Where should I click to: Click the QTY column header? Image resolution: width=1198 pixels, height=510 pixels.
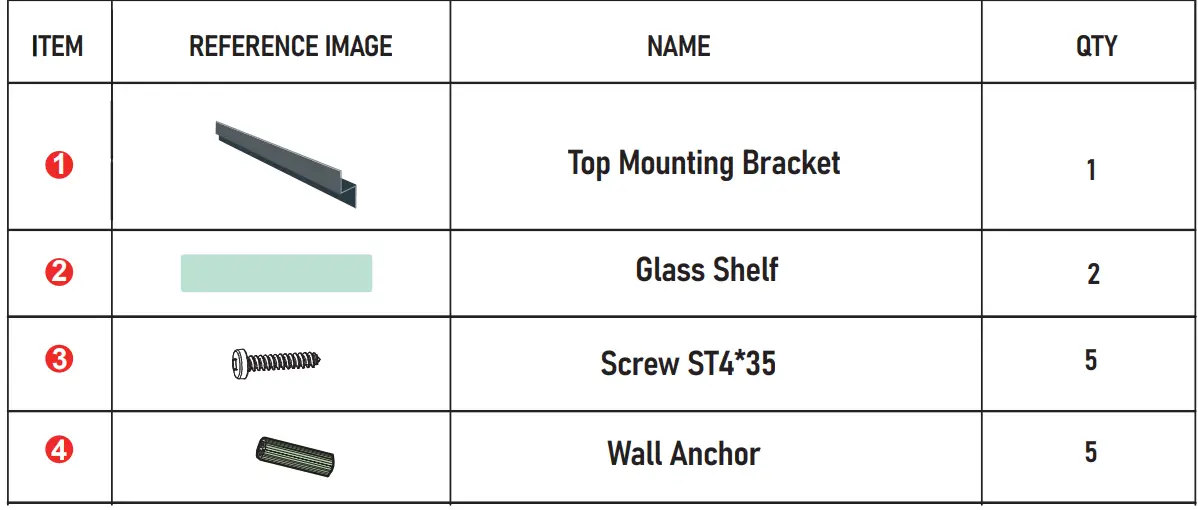pyautogui.click(x=1097, y=46)
